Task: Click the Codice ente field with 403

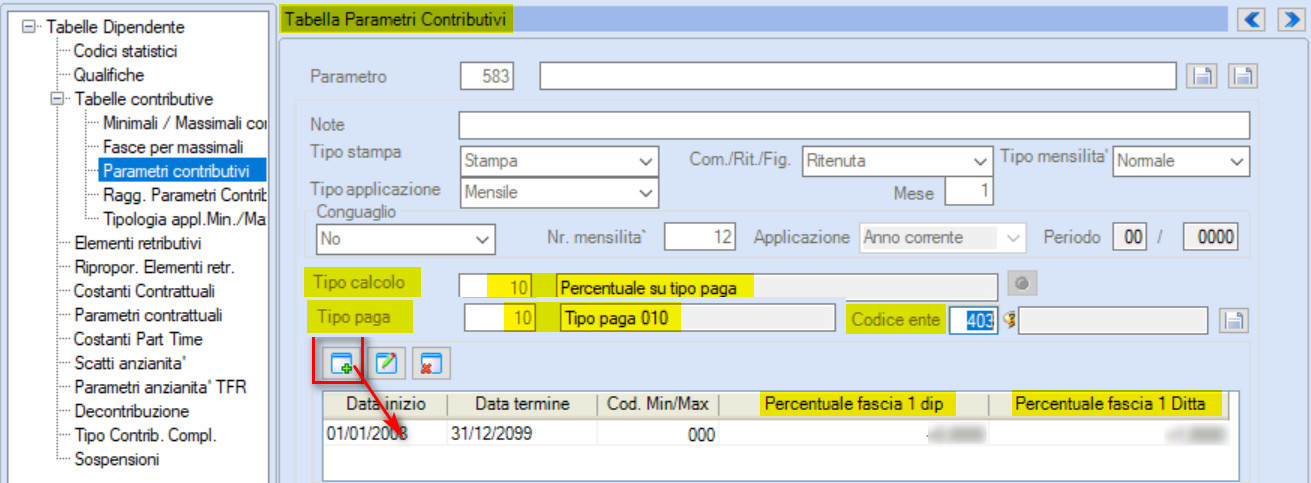Action: 974,320
